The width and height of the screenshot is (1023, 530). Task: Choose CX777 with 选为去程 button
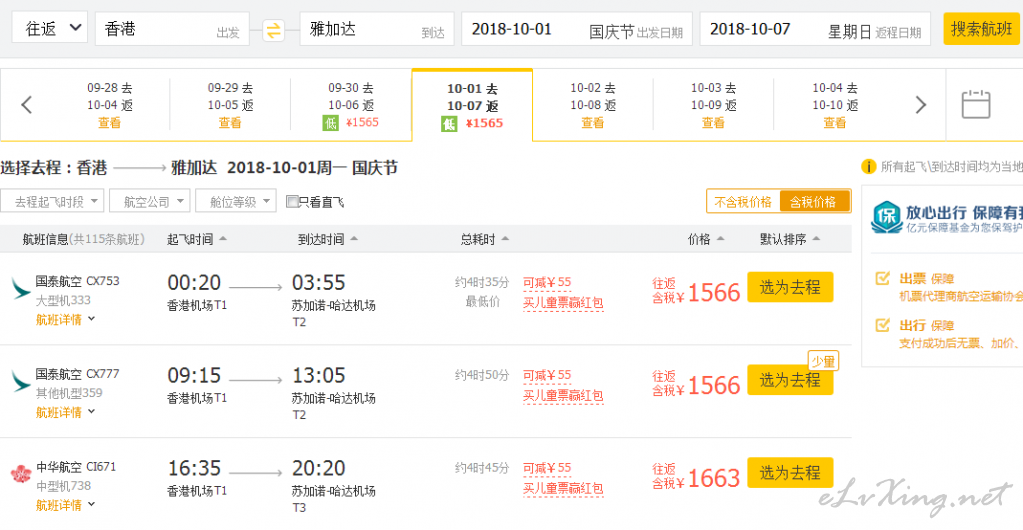click(x=790, y=379)
